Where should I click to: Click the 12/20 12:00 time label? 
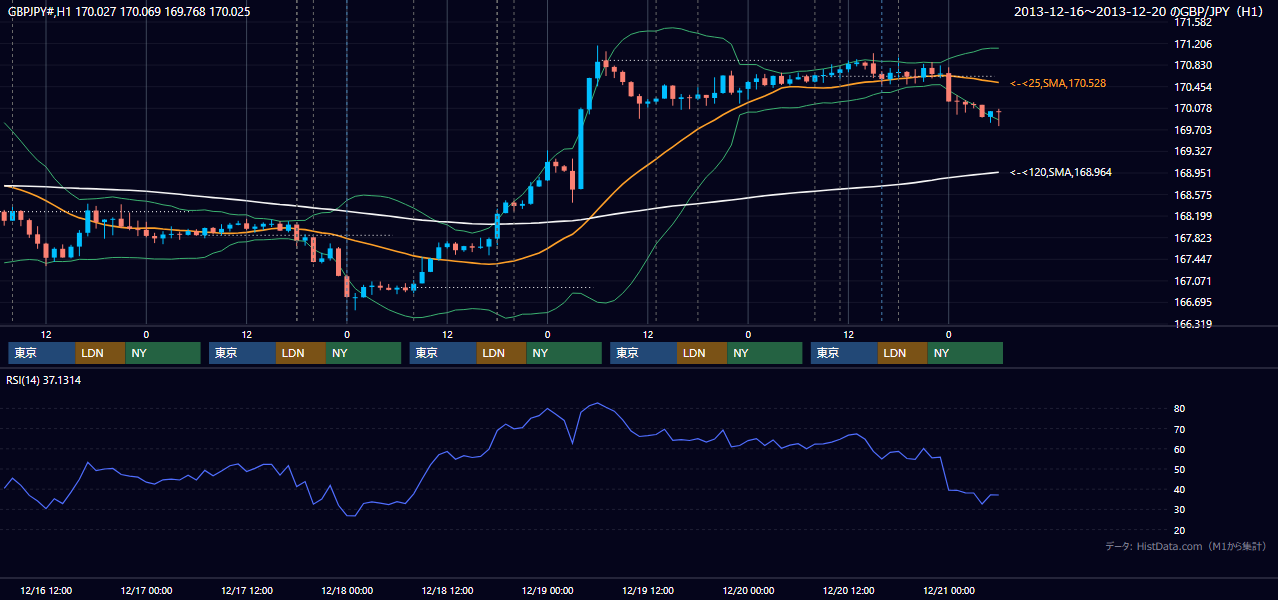click(x=848, y=590)
